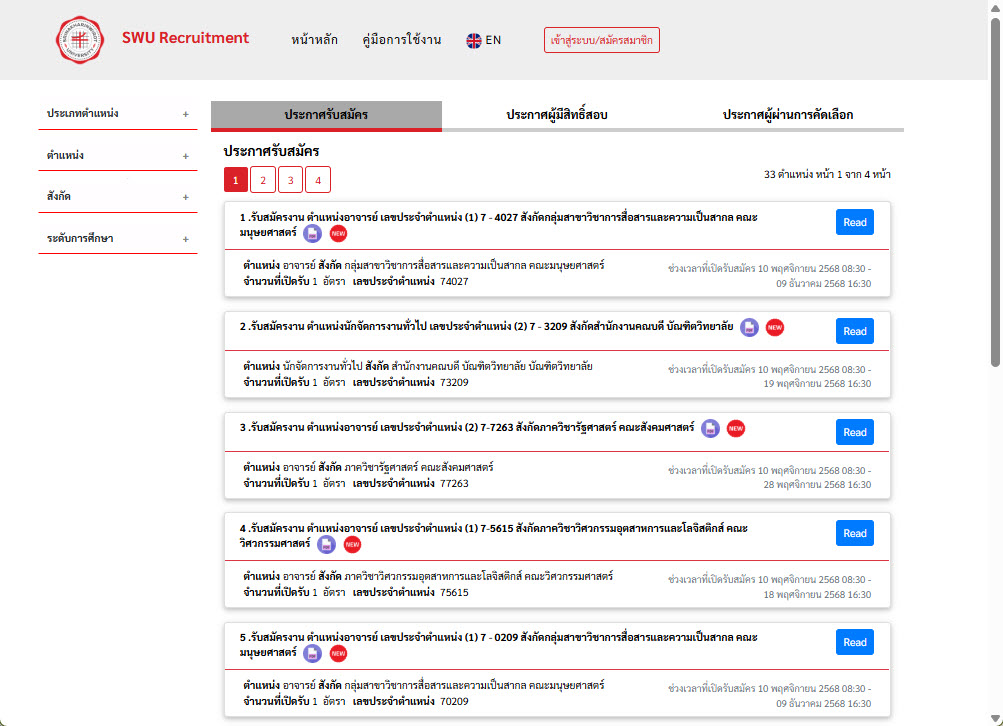Click the SWU university logo emblem
Image resolution: width=1003 pixels, height=726 pixels.
click(x=79, y=40)
